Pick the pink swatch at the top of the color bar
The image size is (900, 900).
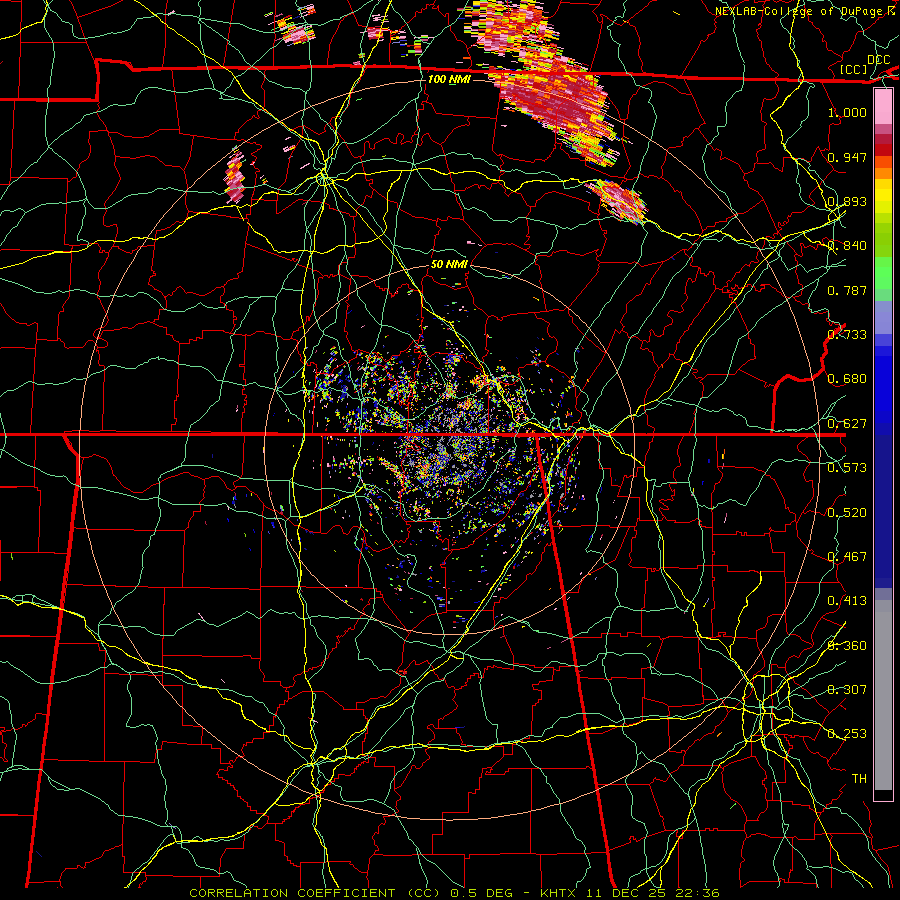pos(883,107)
